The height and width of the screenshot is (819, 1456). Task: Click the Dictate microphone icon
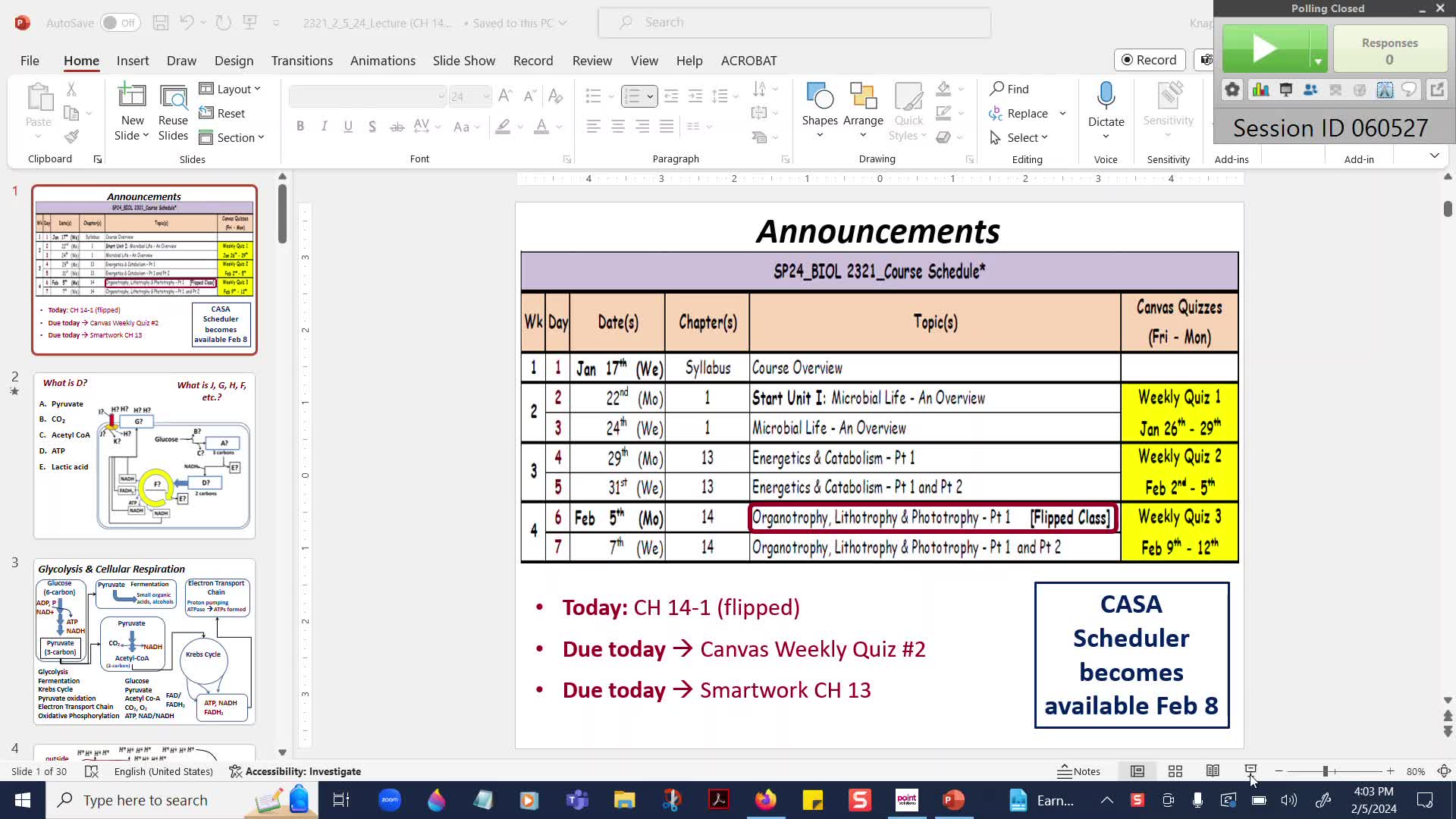point(1106,96)
